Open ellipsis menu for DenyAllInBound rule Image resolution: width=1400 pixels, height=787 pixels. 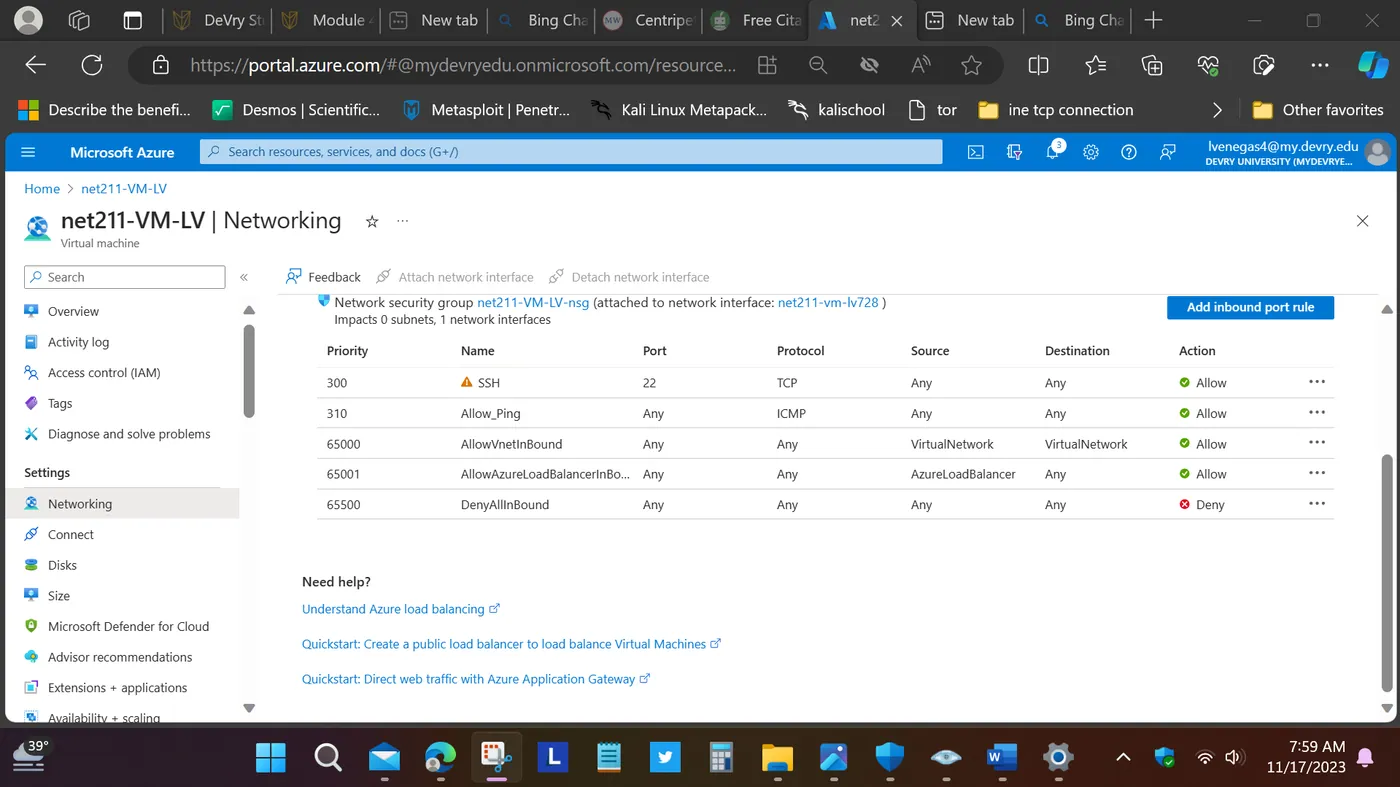click(1317, 504)
